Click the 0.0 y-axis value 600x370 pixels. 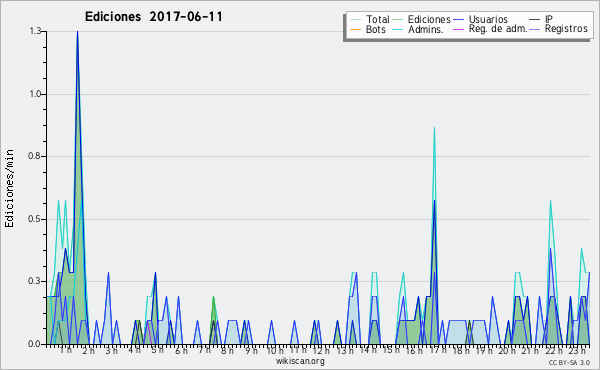tap(35, 344)
